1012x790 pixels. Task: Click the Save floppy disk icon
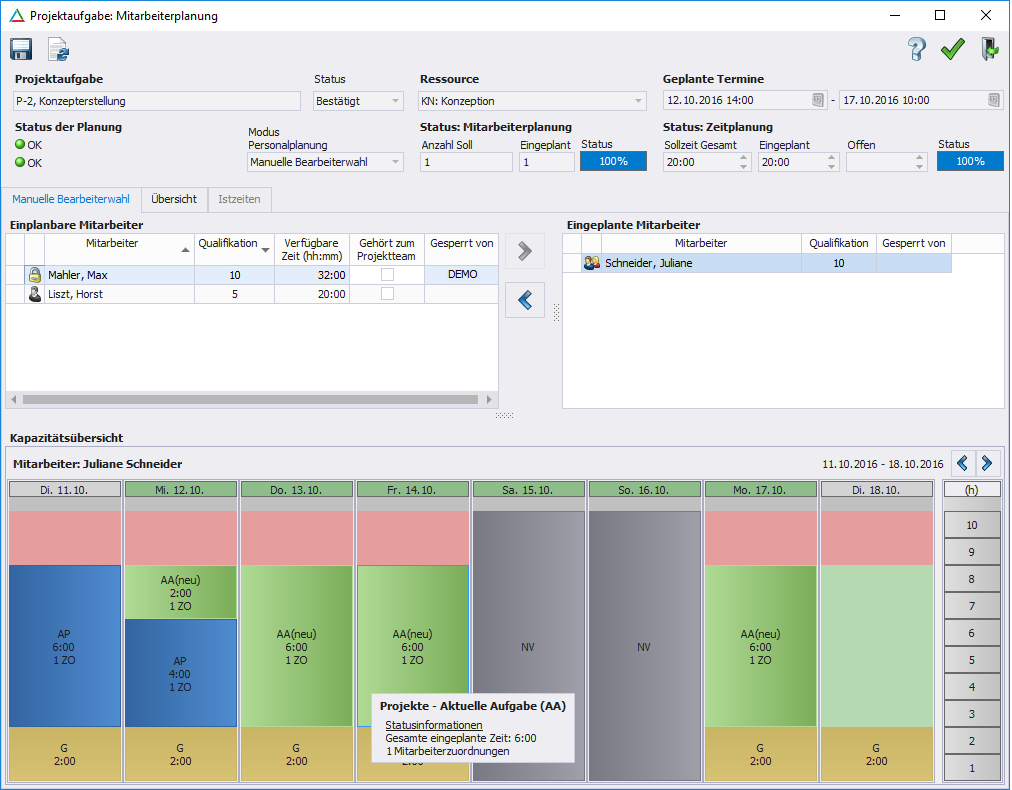click(x=21, y=50)
